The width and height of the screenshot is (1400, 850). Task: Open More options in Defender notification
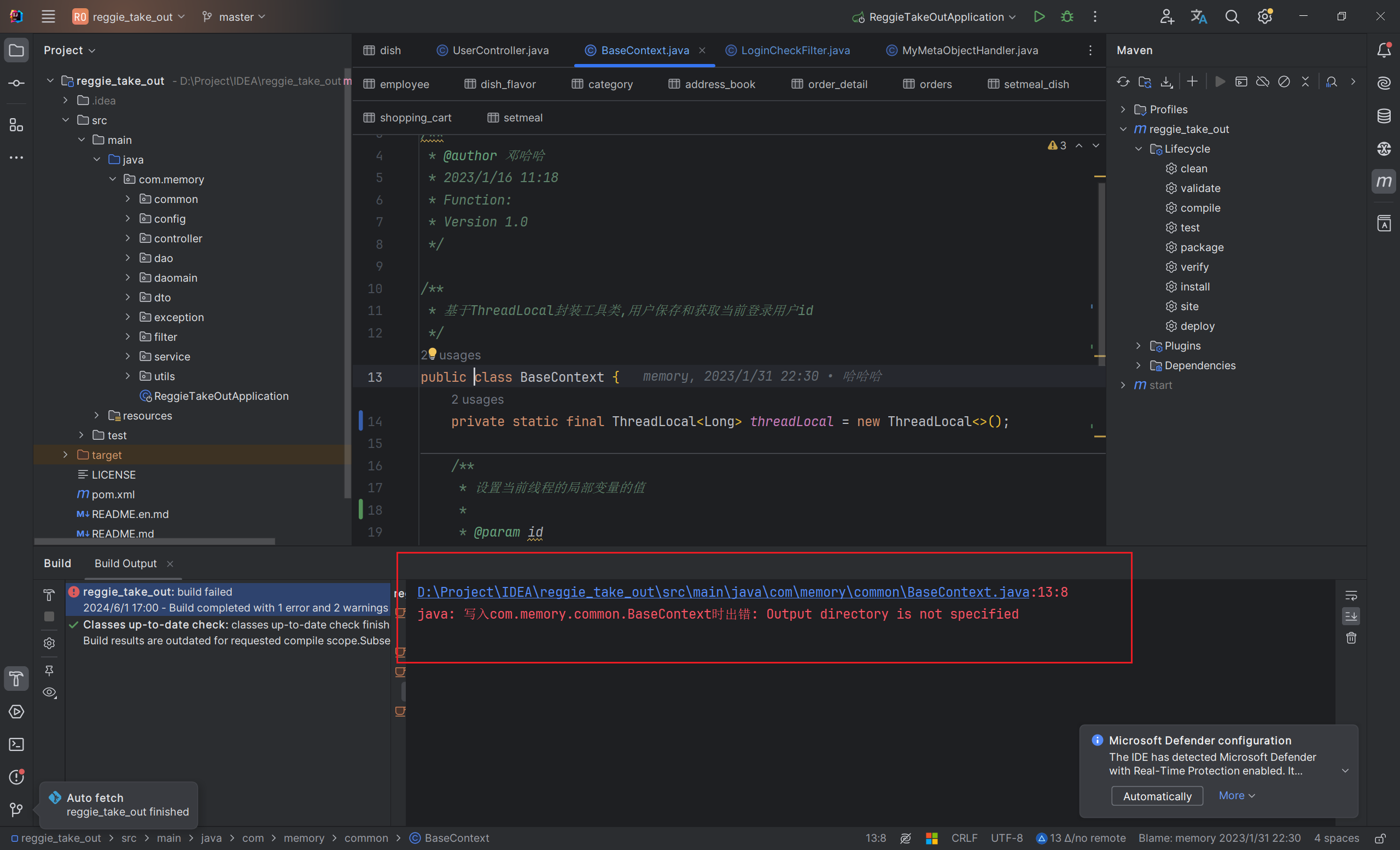(x=1236, y=795)
